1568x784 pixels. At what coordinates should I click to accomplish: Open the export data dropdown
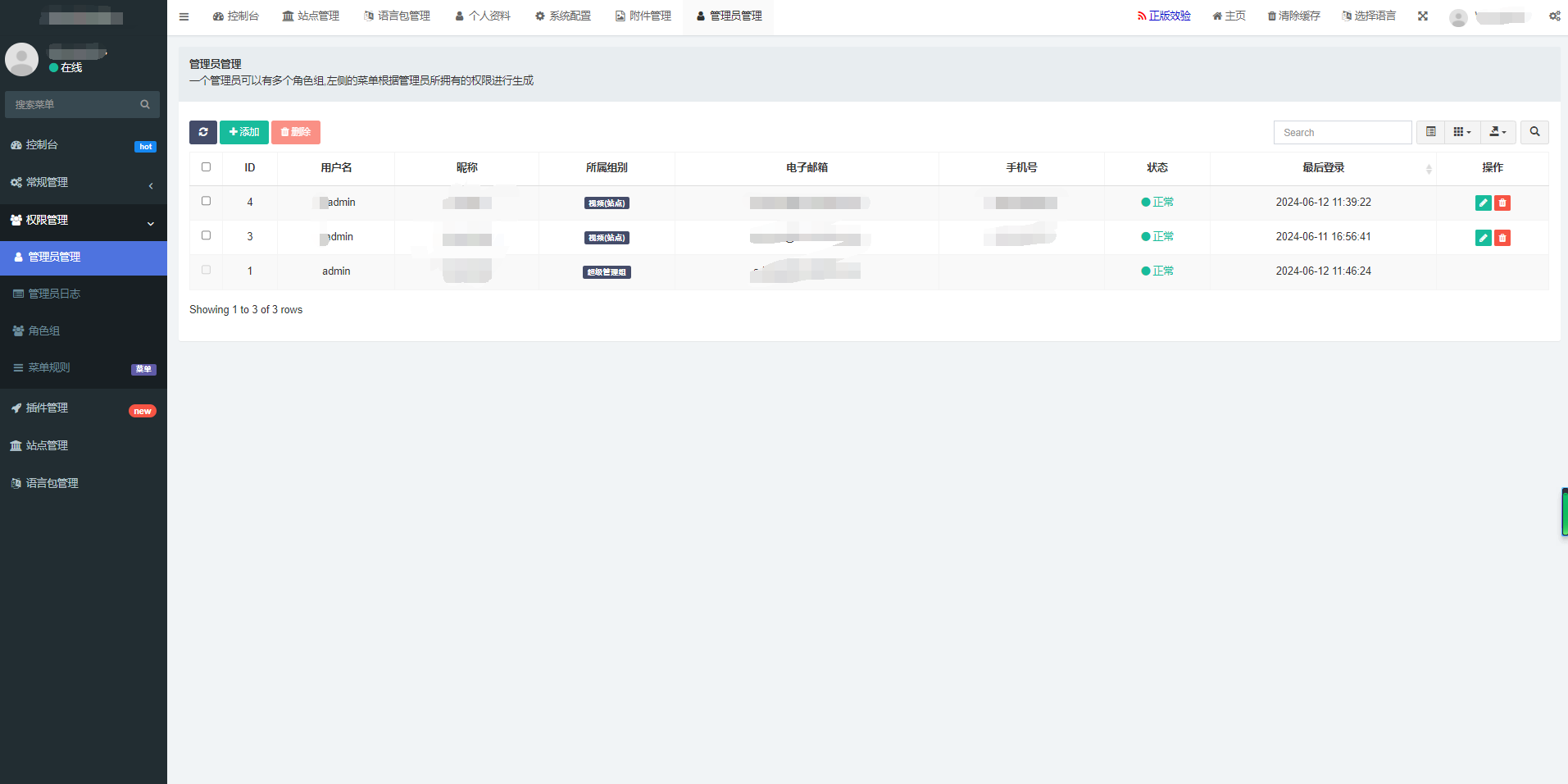(1498, 132)
